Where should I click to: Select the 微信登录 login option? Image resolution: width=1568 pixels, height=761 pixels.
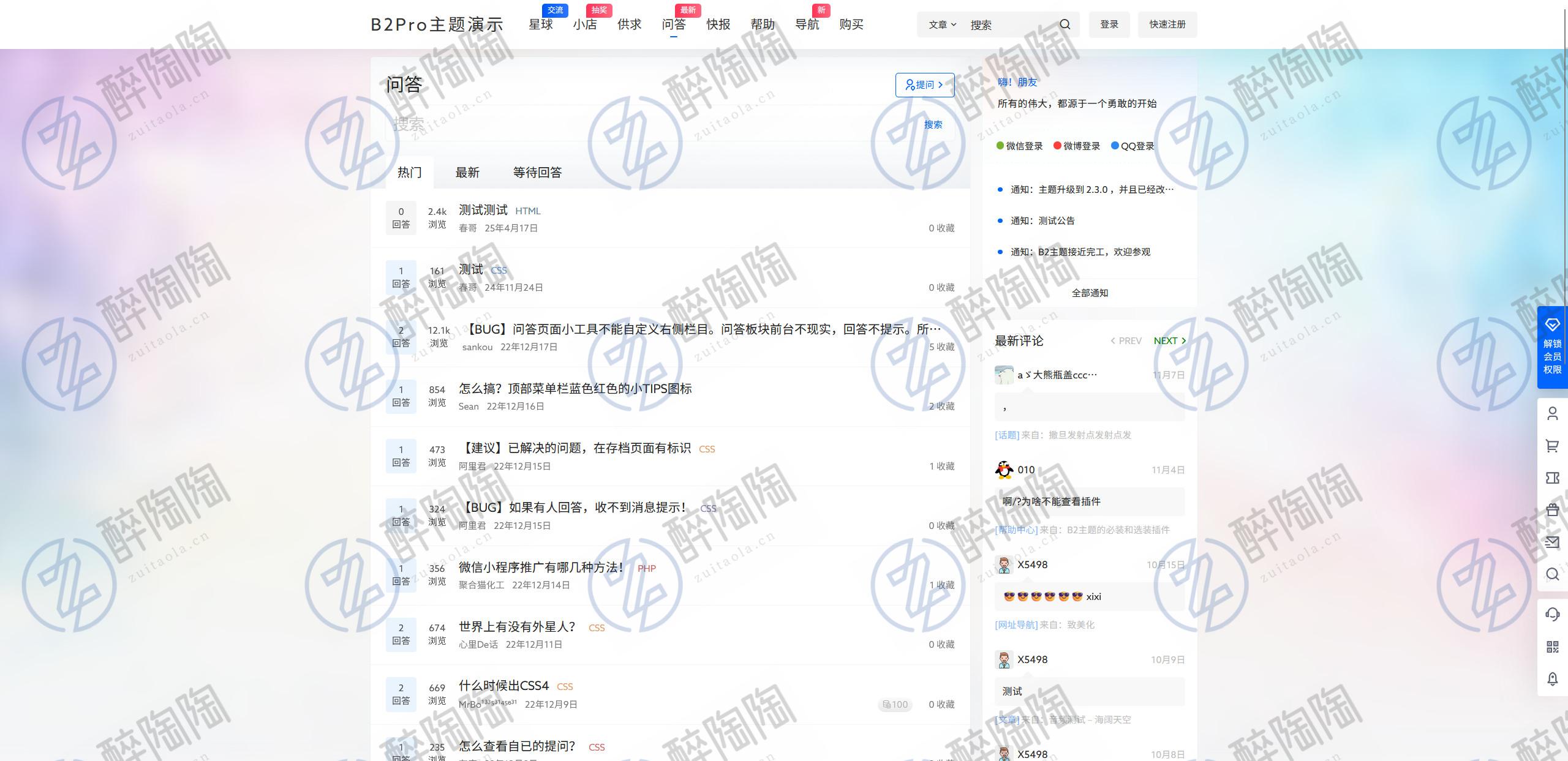tap(1020, 146)
